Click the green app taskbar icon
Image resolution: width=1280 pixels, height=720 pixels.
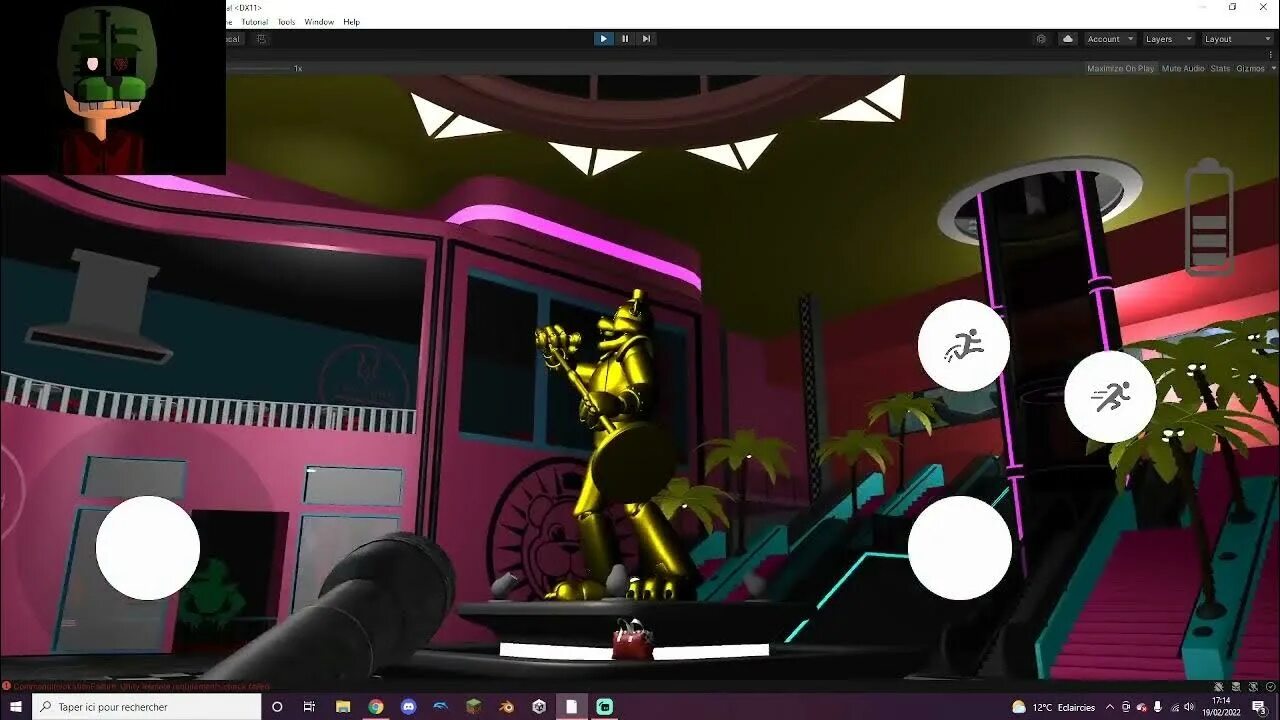click(604, 707)
